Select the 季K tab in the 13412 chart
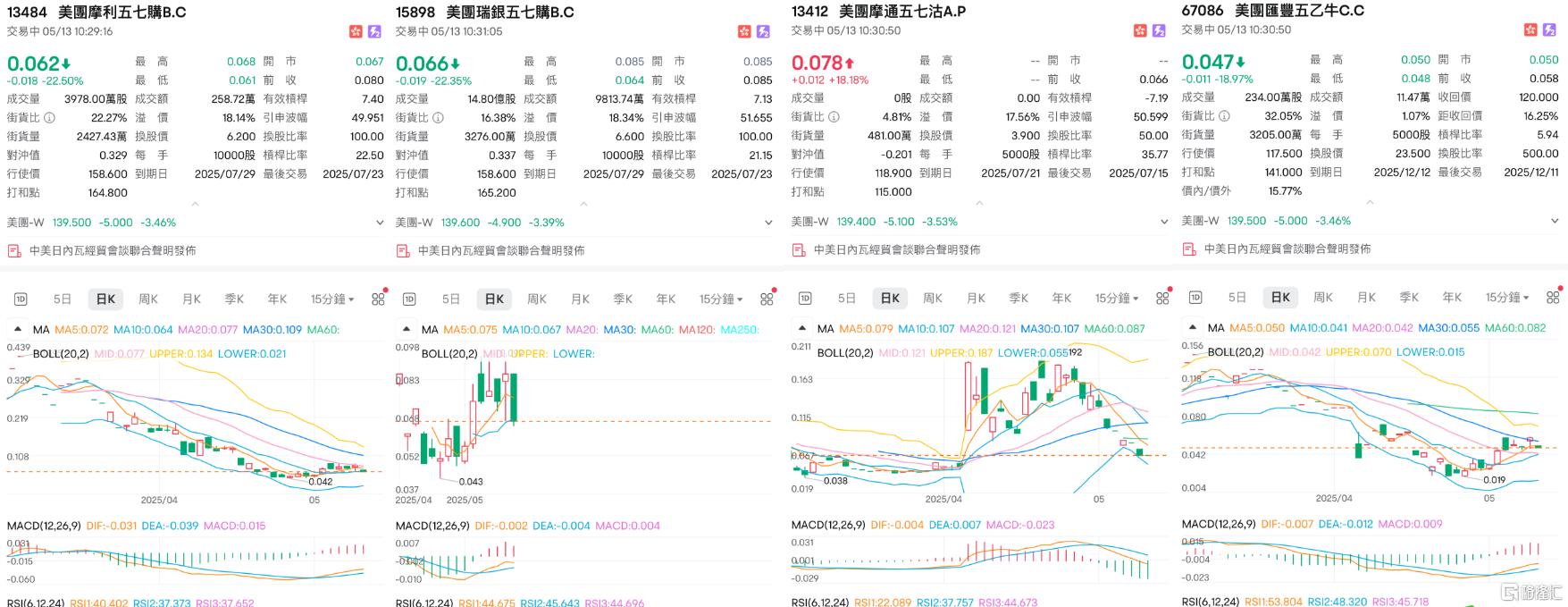The height and width of the screenshot is (607, 1568). tap(1019, 299)
